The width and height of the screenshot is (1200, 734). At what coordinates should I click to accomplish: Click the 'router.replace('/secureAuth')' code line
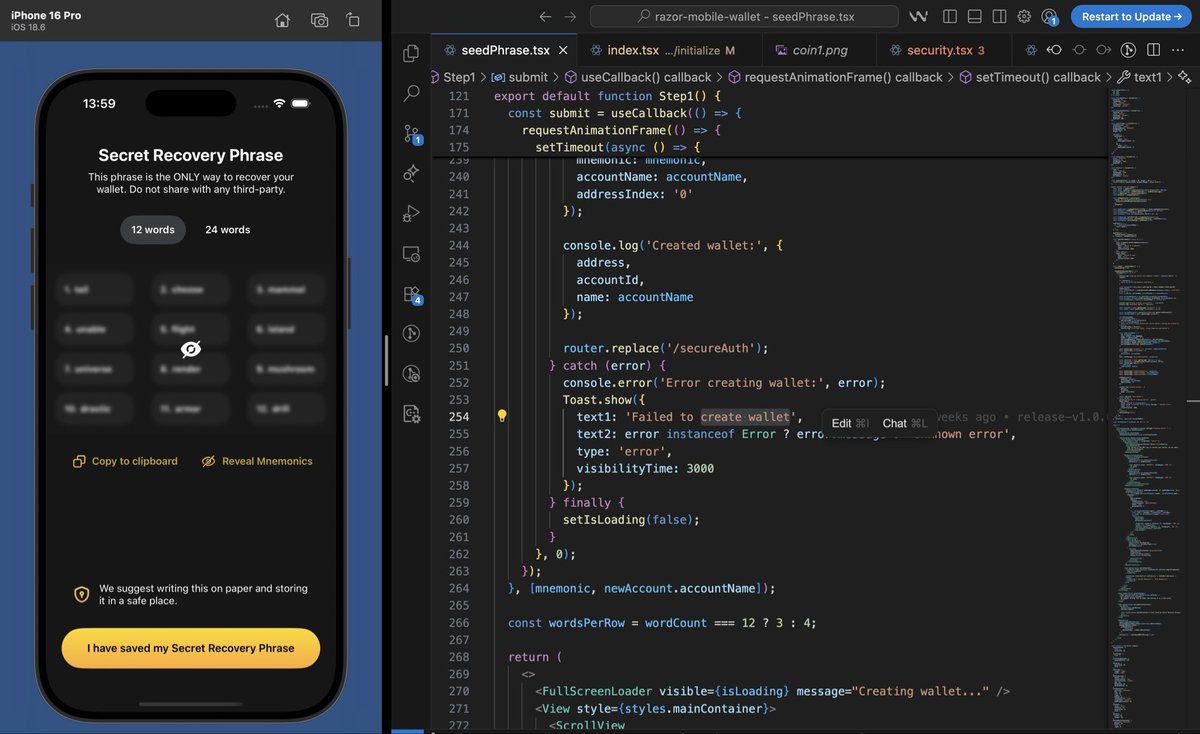(x=666, y=348)
